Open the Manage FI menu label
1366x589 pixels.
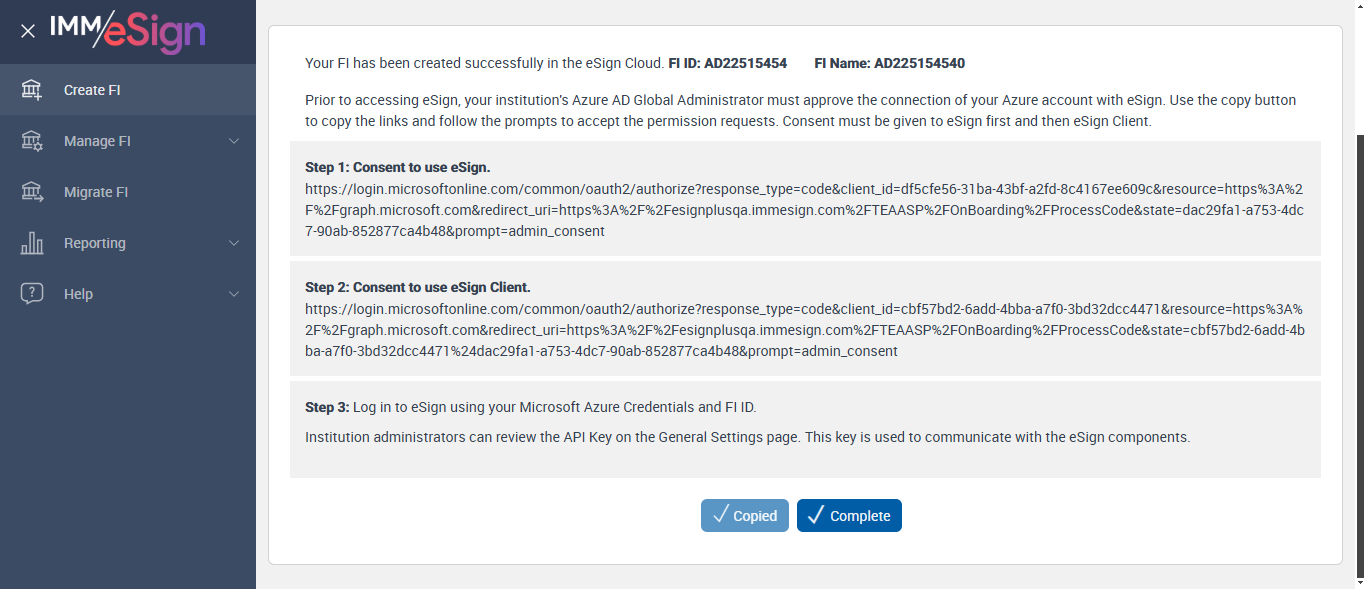click(97, 141)
